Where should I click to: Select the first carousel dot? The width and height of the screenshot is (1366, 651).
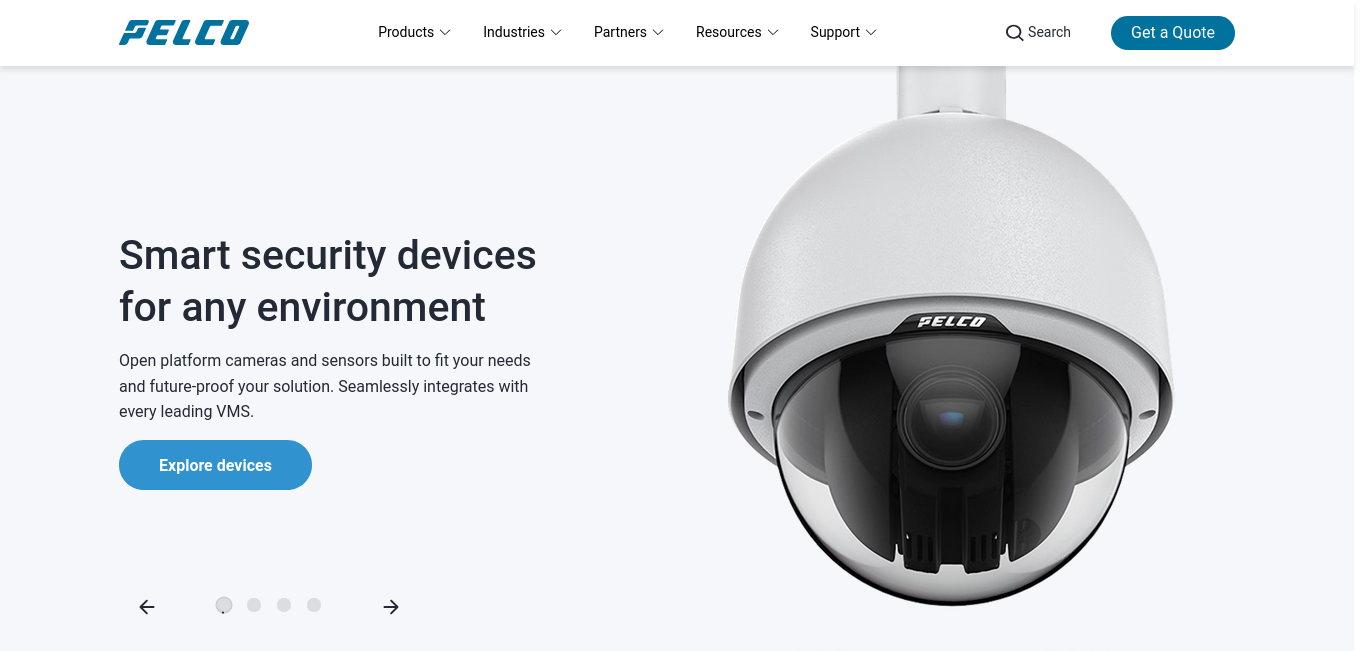(x=224, y=605)
